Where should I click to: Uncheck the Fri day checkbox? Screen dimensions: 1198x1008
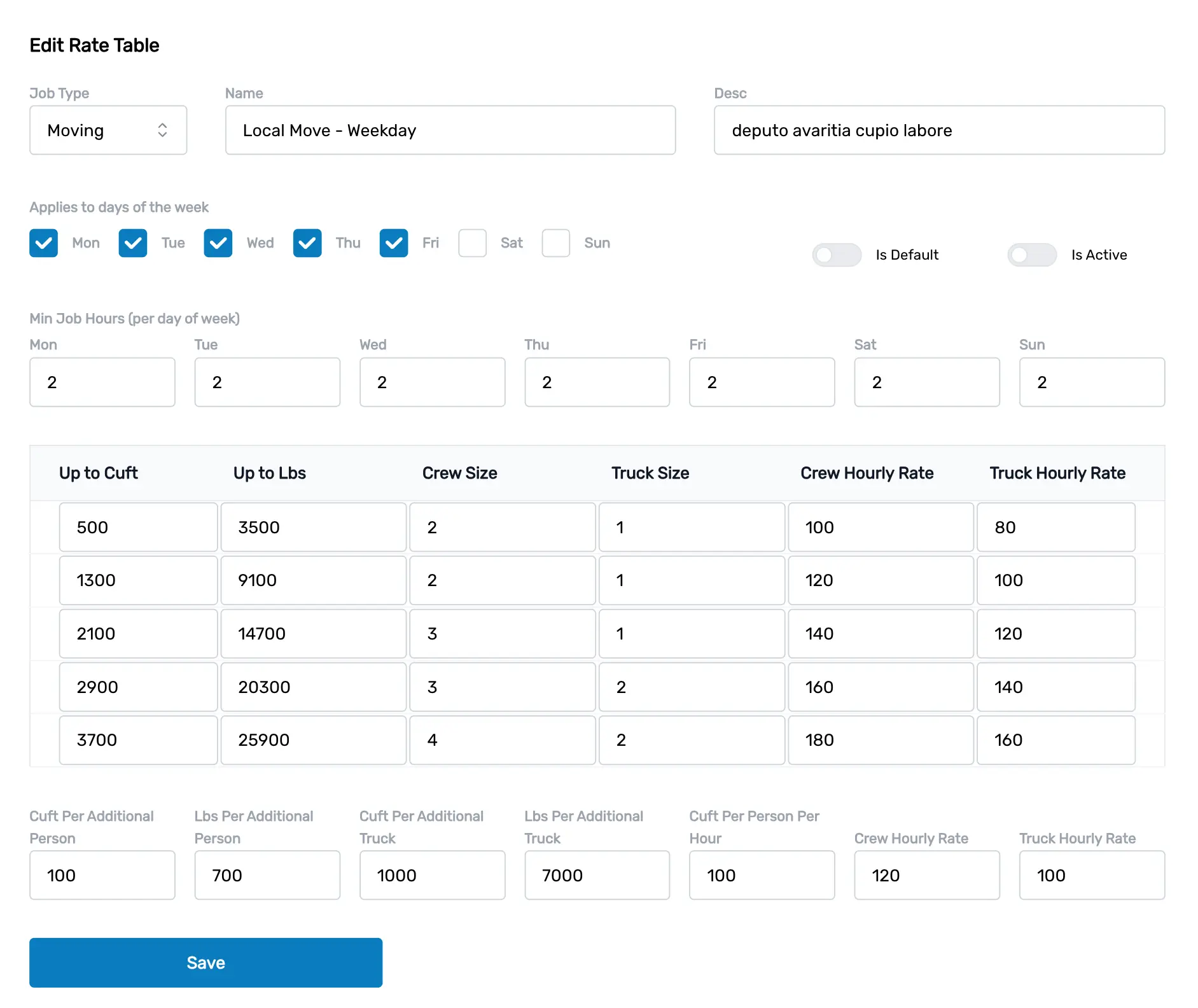(x=394, y=243)
